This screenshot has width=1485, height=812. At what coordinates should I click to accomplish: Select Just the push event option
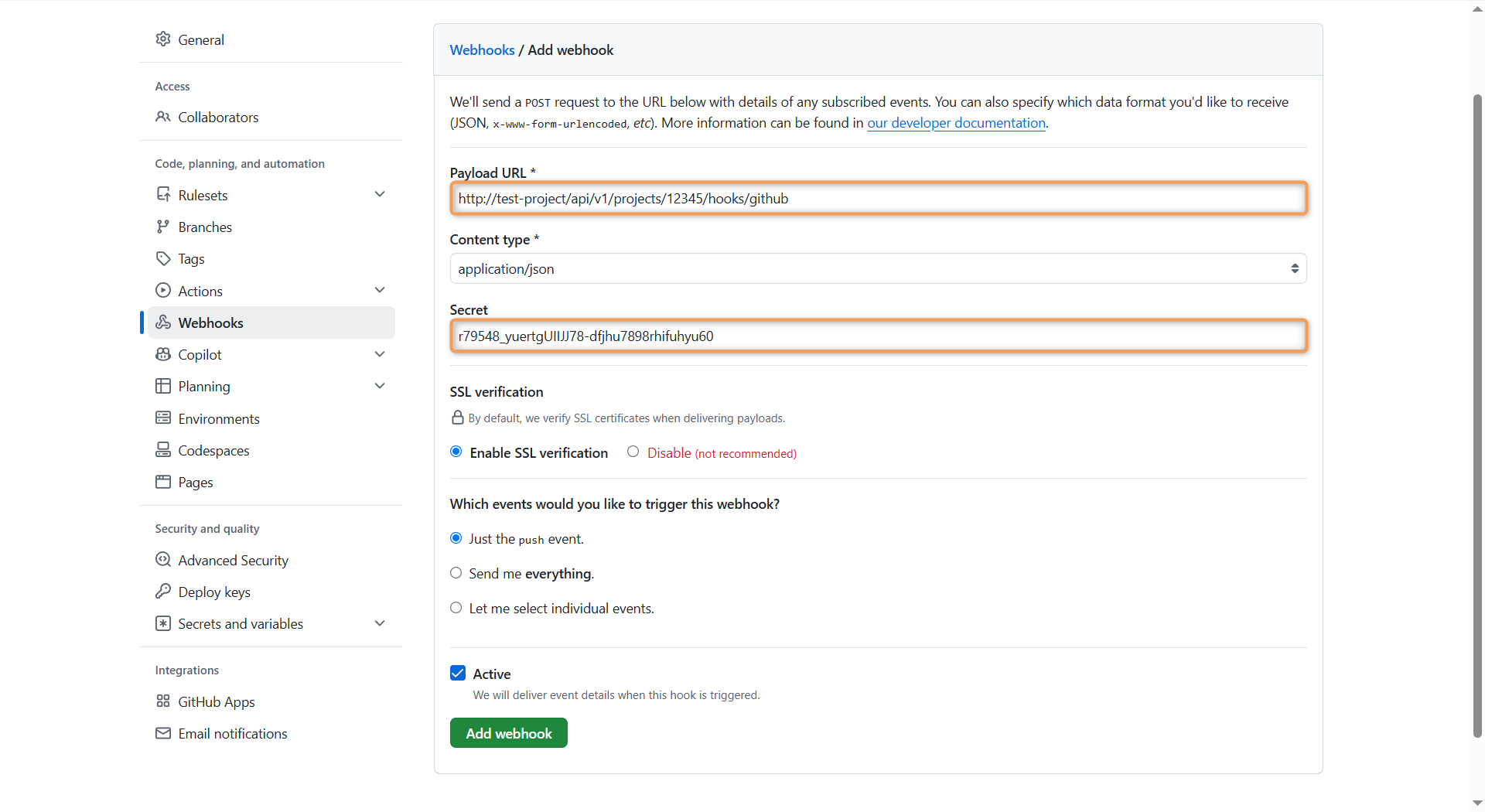(456, 538)
